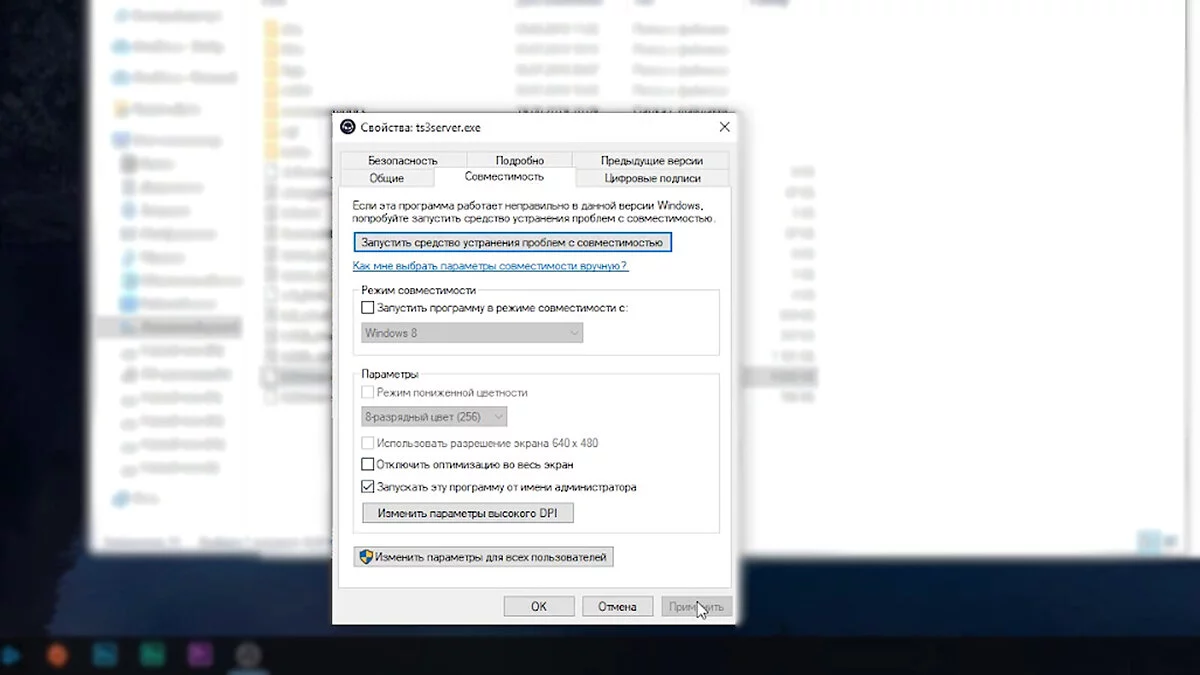Switch to the 'Безопасность' tab
Image resolution: width=1200 pixels, height=675 pixels.
tap(402, 160)
